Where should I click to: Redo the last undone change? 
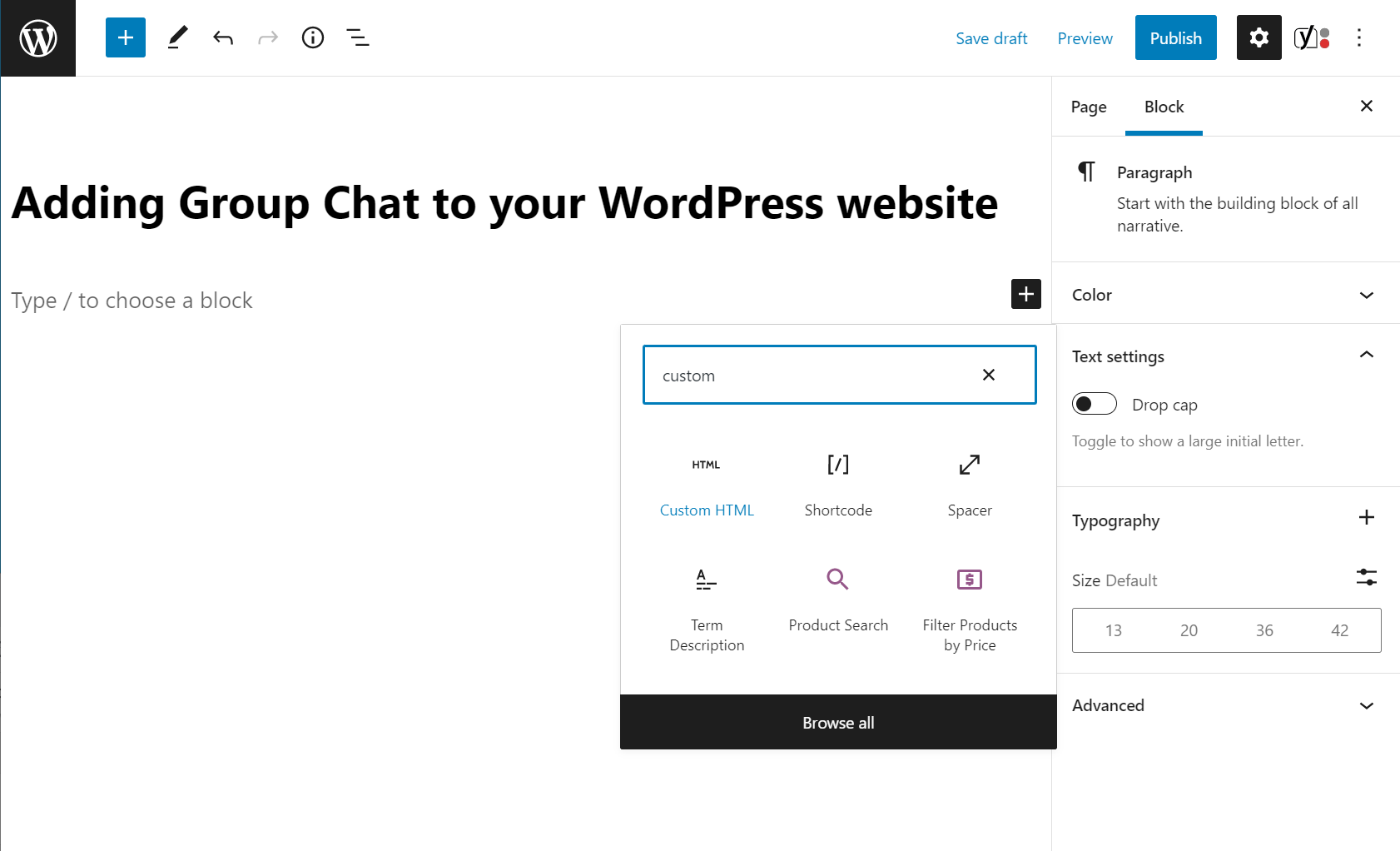click(x=267, y=37)
